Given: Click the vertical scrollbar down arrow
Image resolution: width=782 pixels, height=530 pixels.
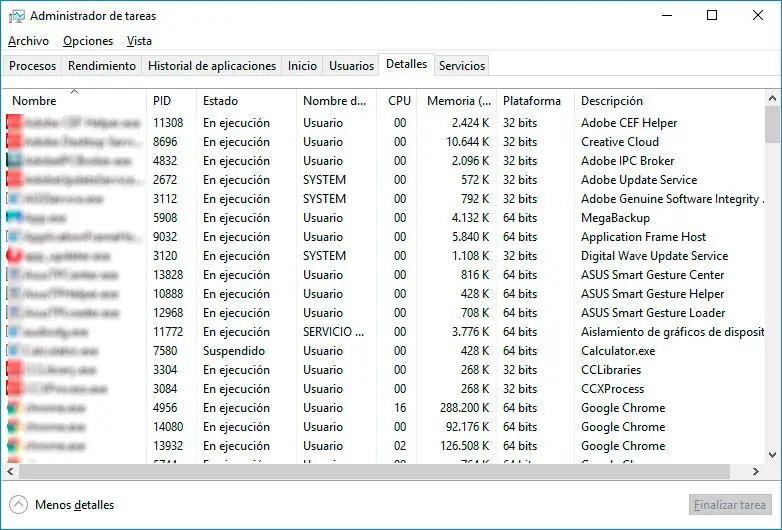Looking at the screenshot, I should (x=773, y=455).
